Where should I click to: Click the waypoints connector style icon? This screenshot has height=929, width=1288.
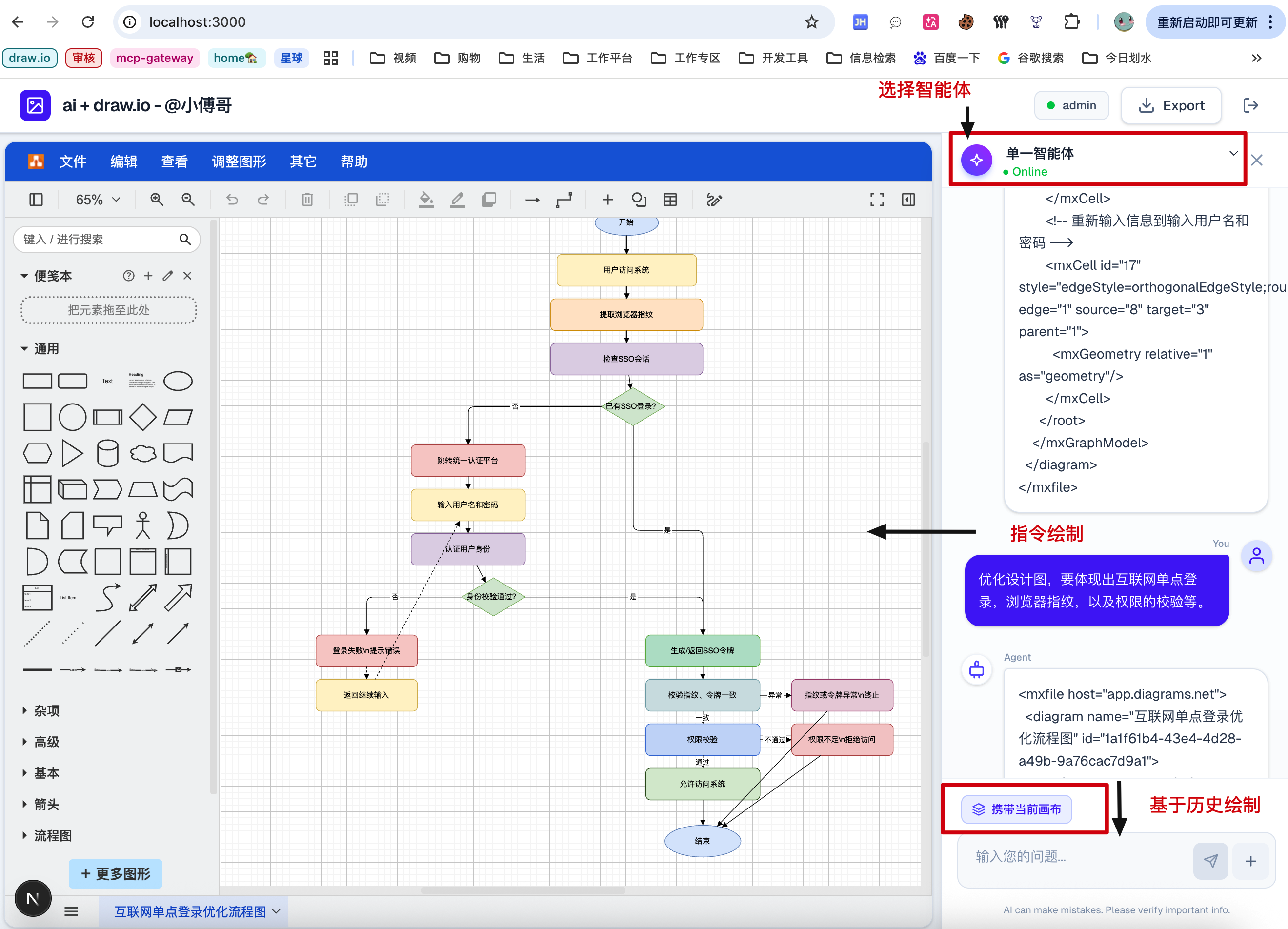click(563, 200)
